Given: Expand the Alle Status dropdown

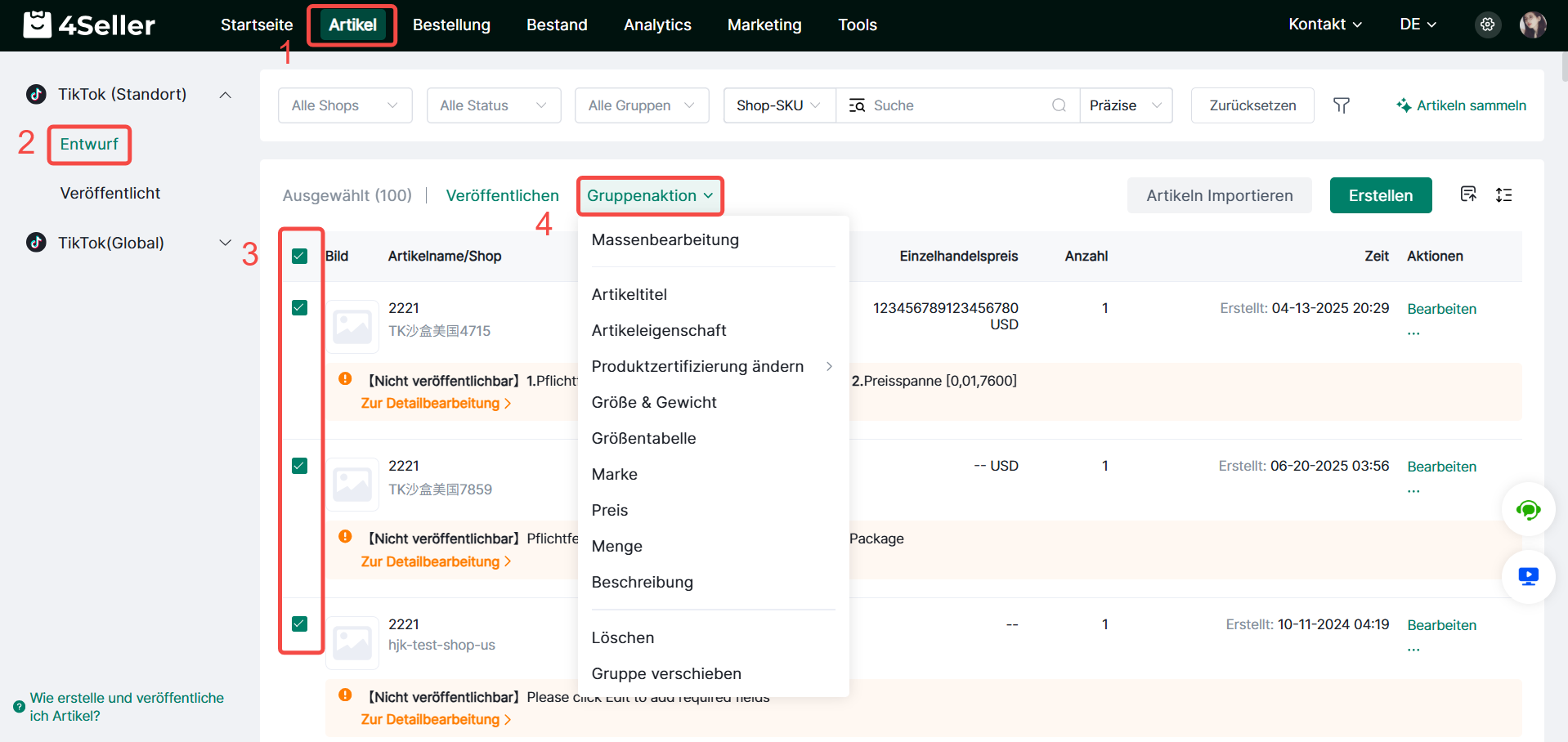Looking at the screenshot, I should tap(493, 105).
